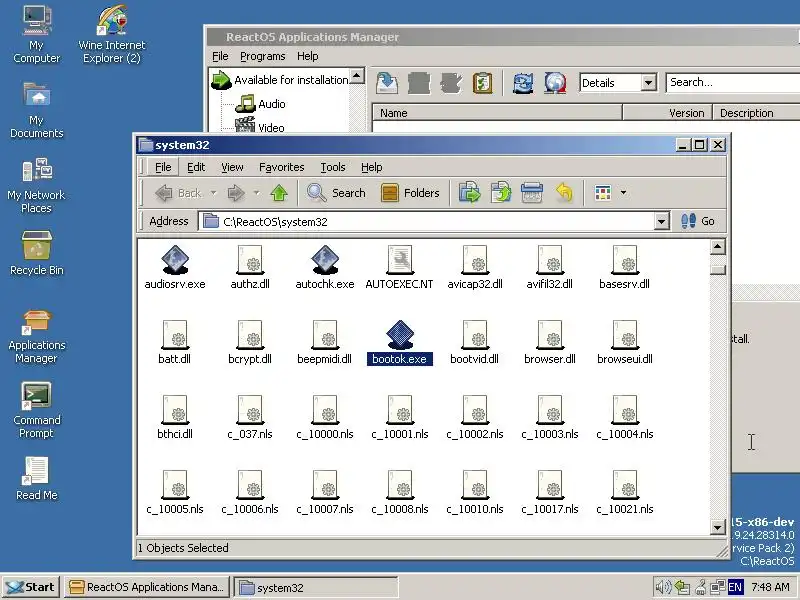Select Available for installation tree item
The image size is (800, 600).
coord(280,80)
